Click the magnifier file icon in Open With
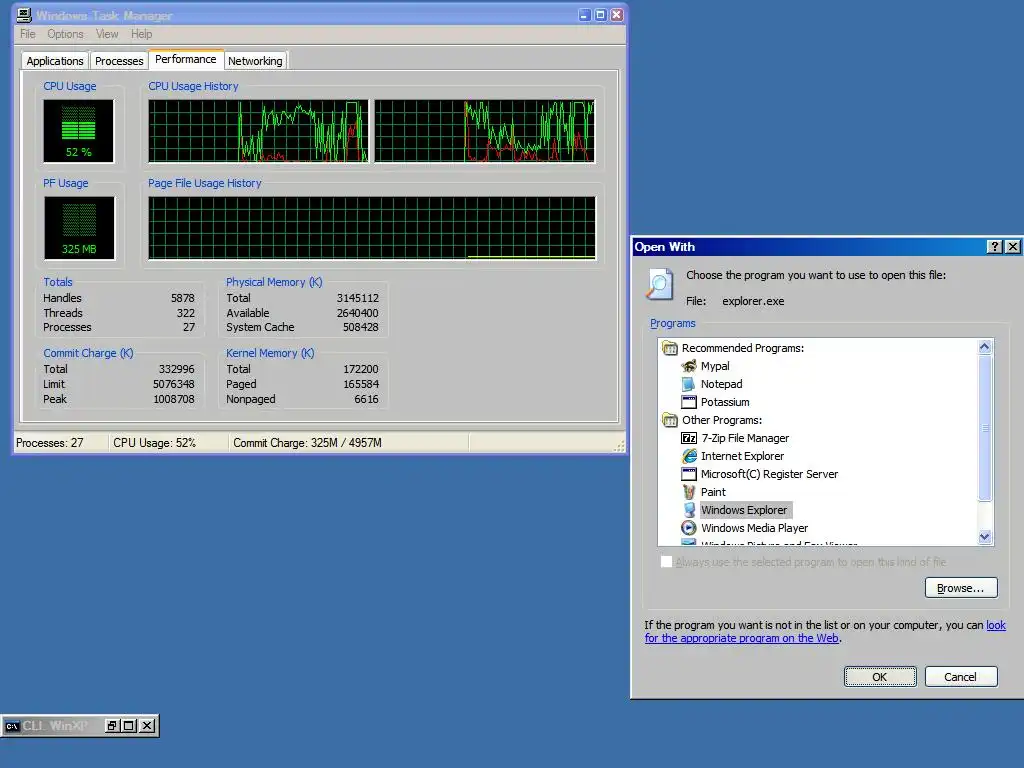 coord(660,285)
